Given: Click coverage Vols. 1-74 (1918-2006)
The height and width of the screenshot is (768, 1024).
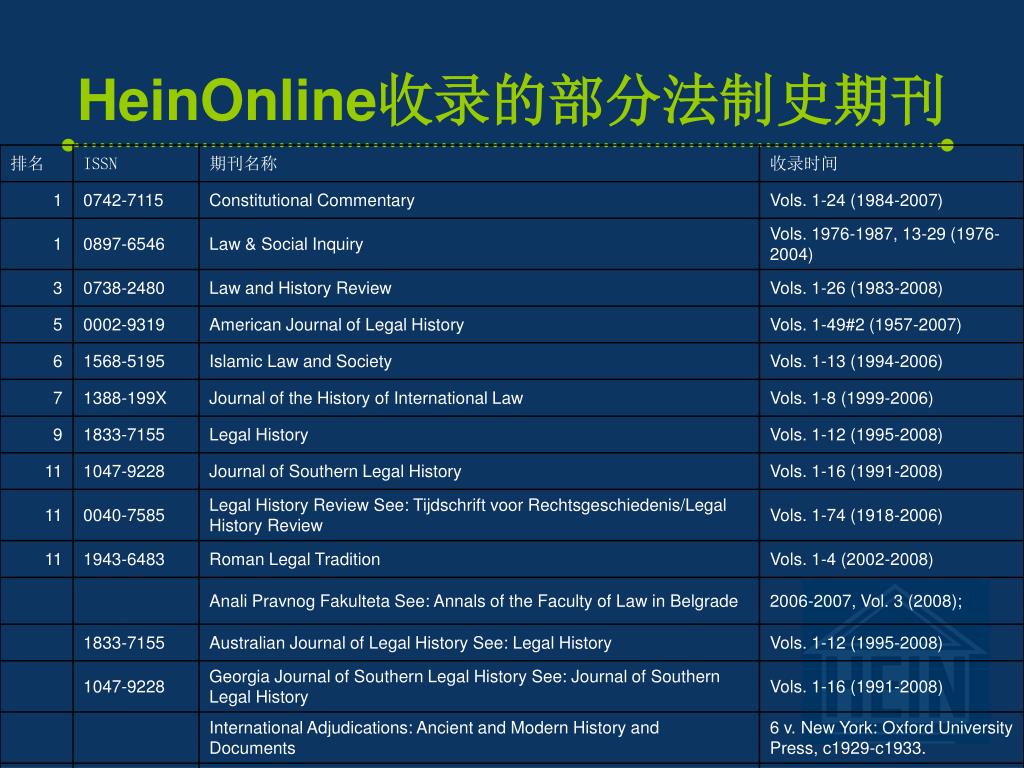Looking at the screenshot, I should pyautogui.click(x=856, y=515).
